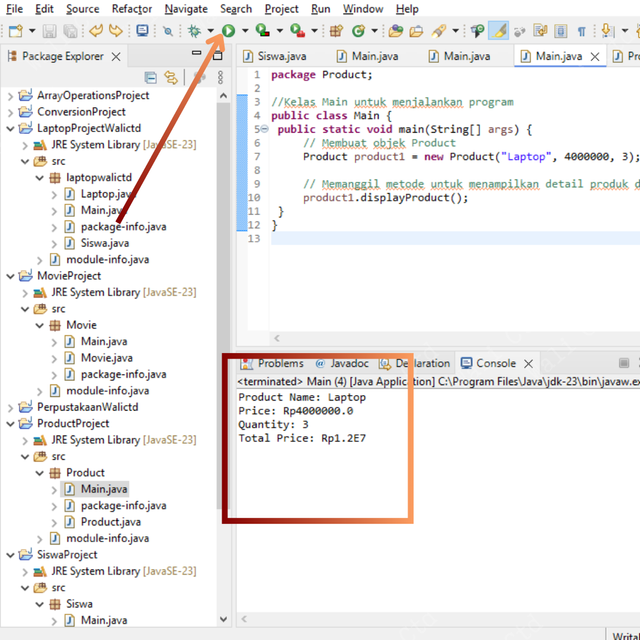Close the Console view tab
The image size is (640, 640).
[528, 364]
